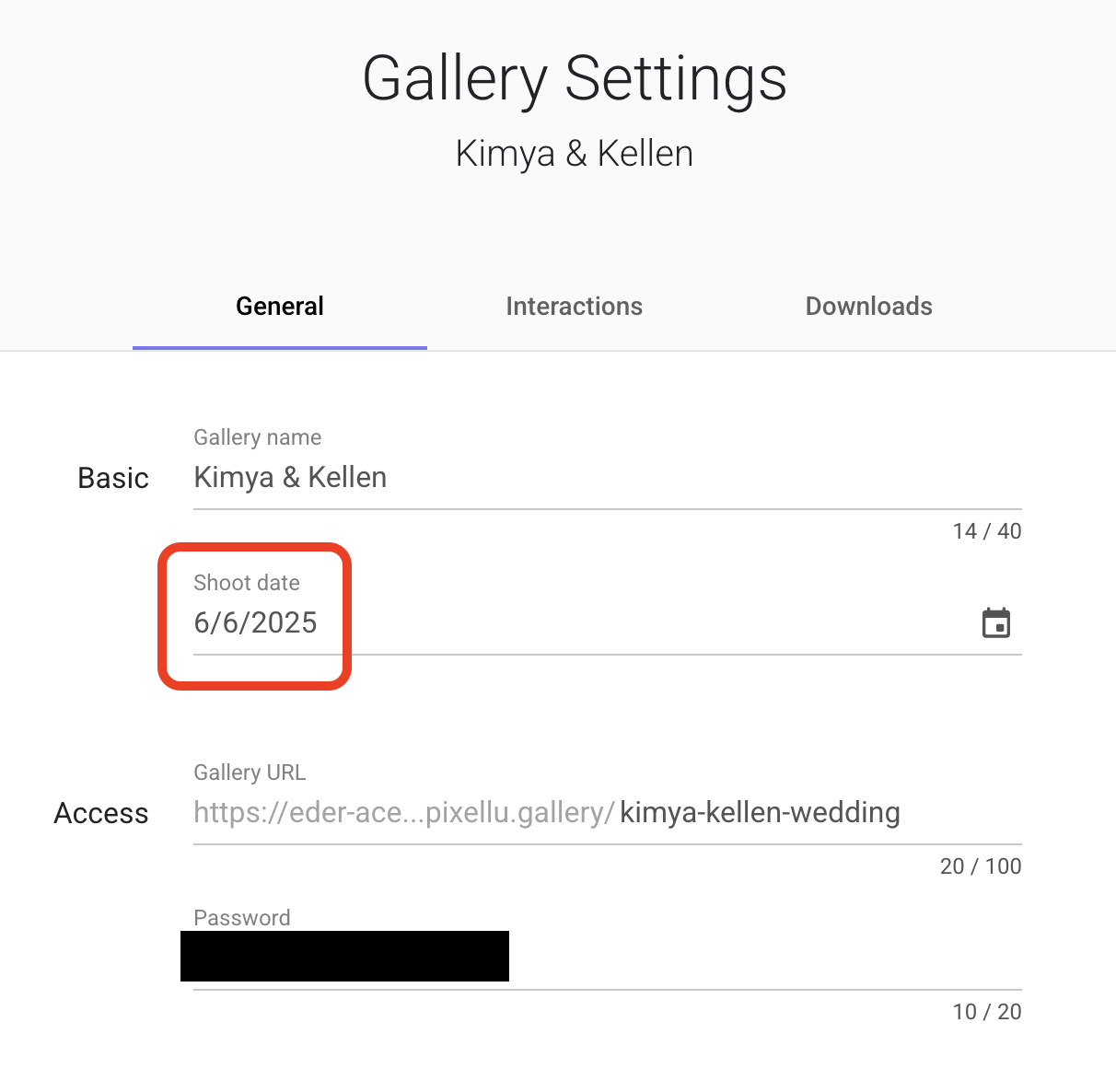Screen dimensions: 1116x1092
Task: Click the greyed https://eder-ace...pixellu.gallery/ URL prefix
Action: pyautogui.click(x=404, y=813)
